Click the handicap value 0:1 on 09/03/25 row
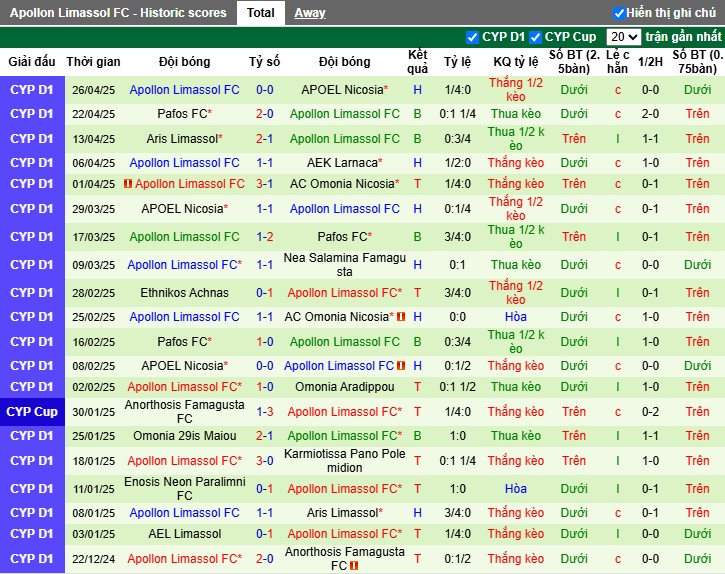The width and height of the screenshot is (725, 574). 457,265
